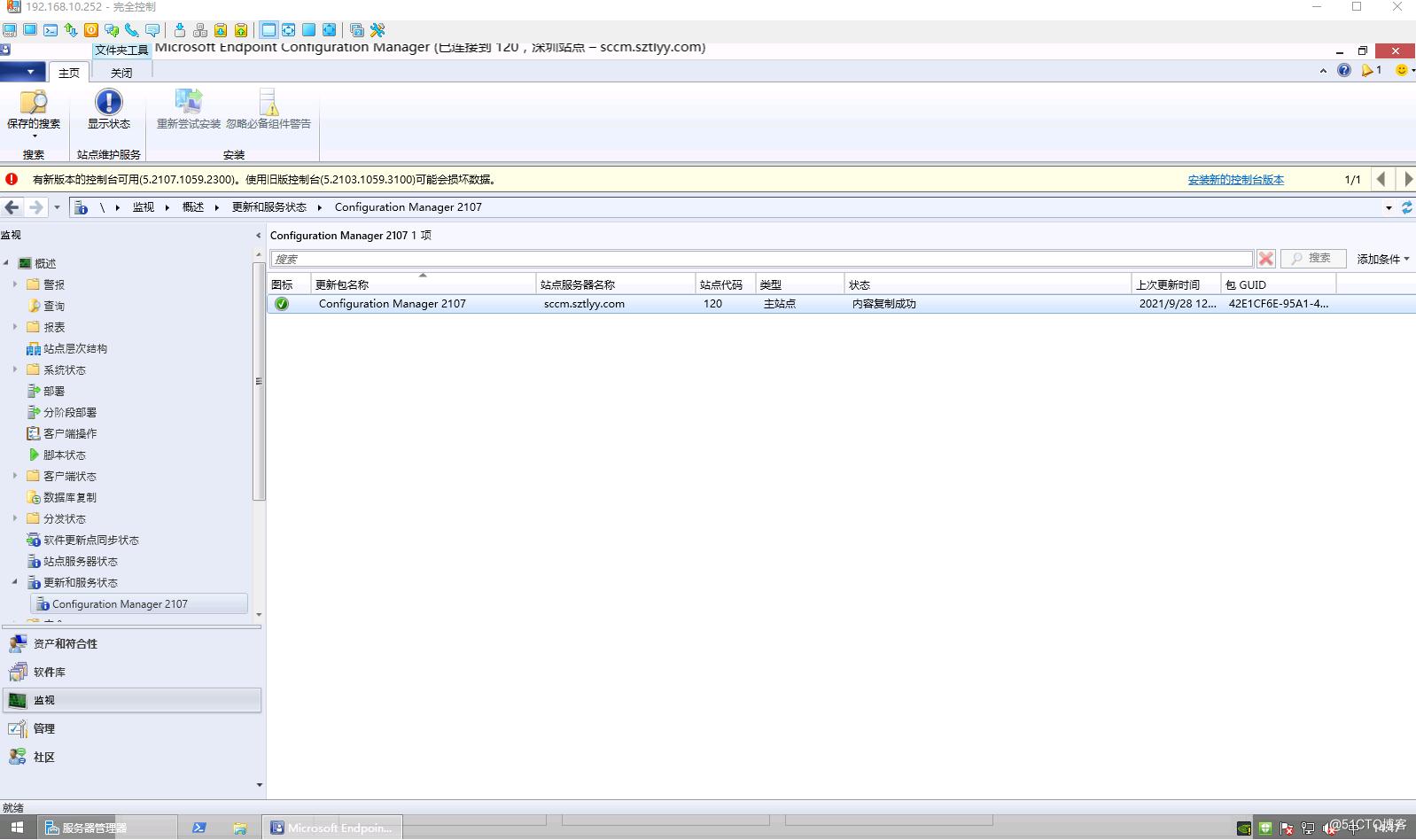Image resolution: width=1416 pixels, height=840 pixels.
Task: Open the blue application menu dropdown
Action: (x=23, y=72)
